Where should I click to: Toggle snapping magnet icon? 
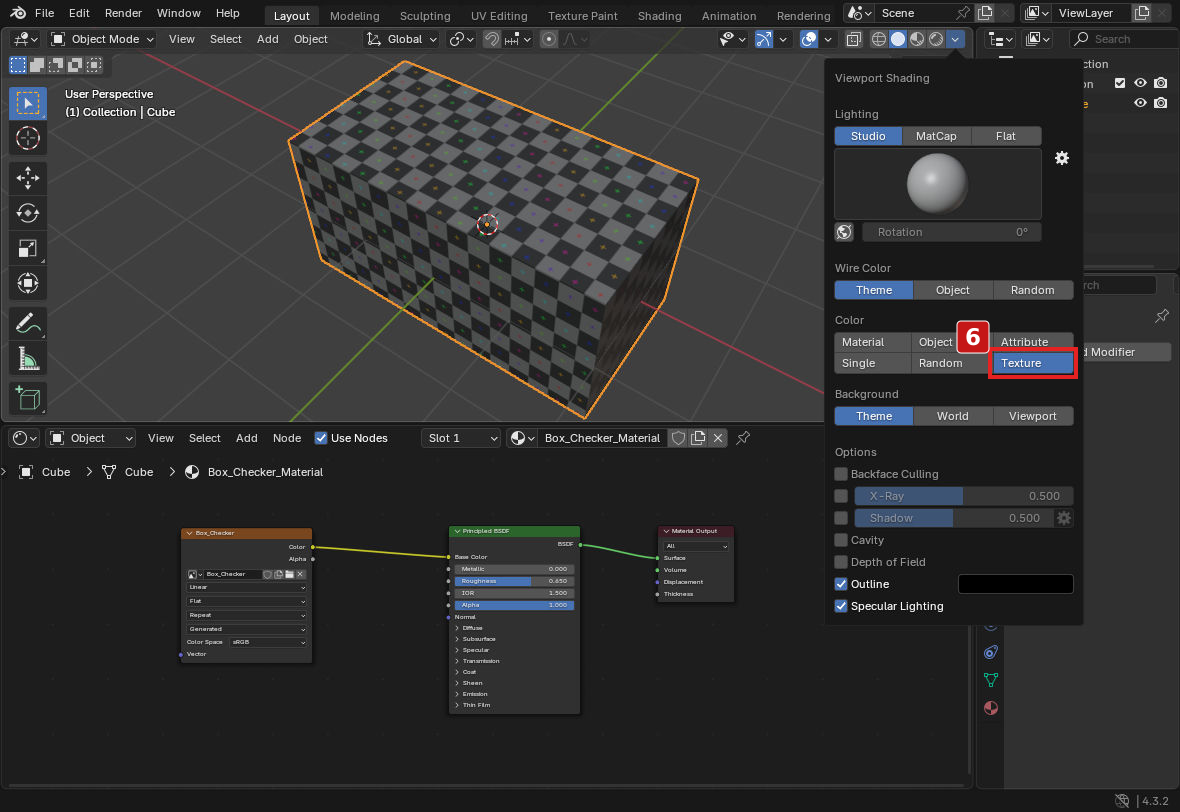[x=491, y=39]
